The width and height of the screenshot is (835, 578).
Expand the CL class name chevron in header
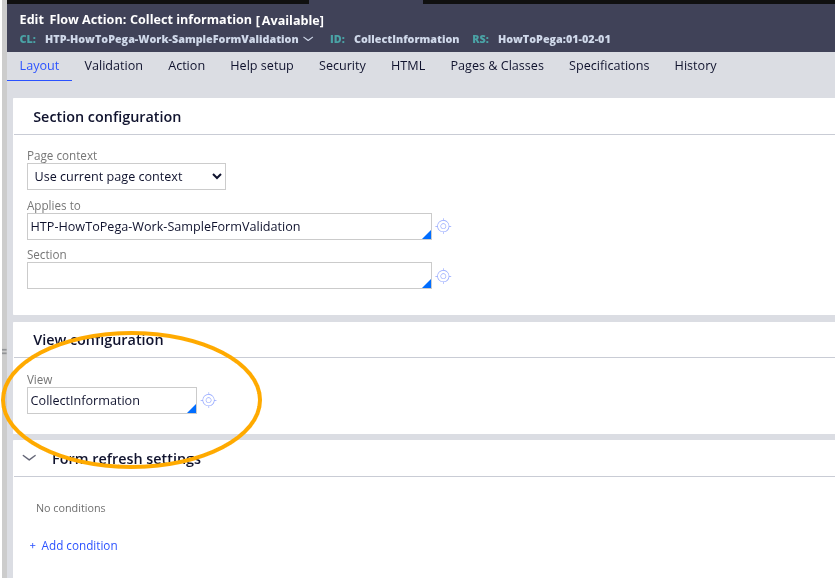click(308, 39)
